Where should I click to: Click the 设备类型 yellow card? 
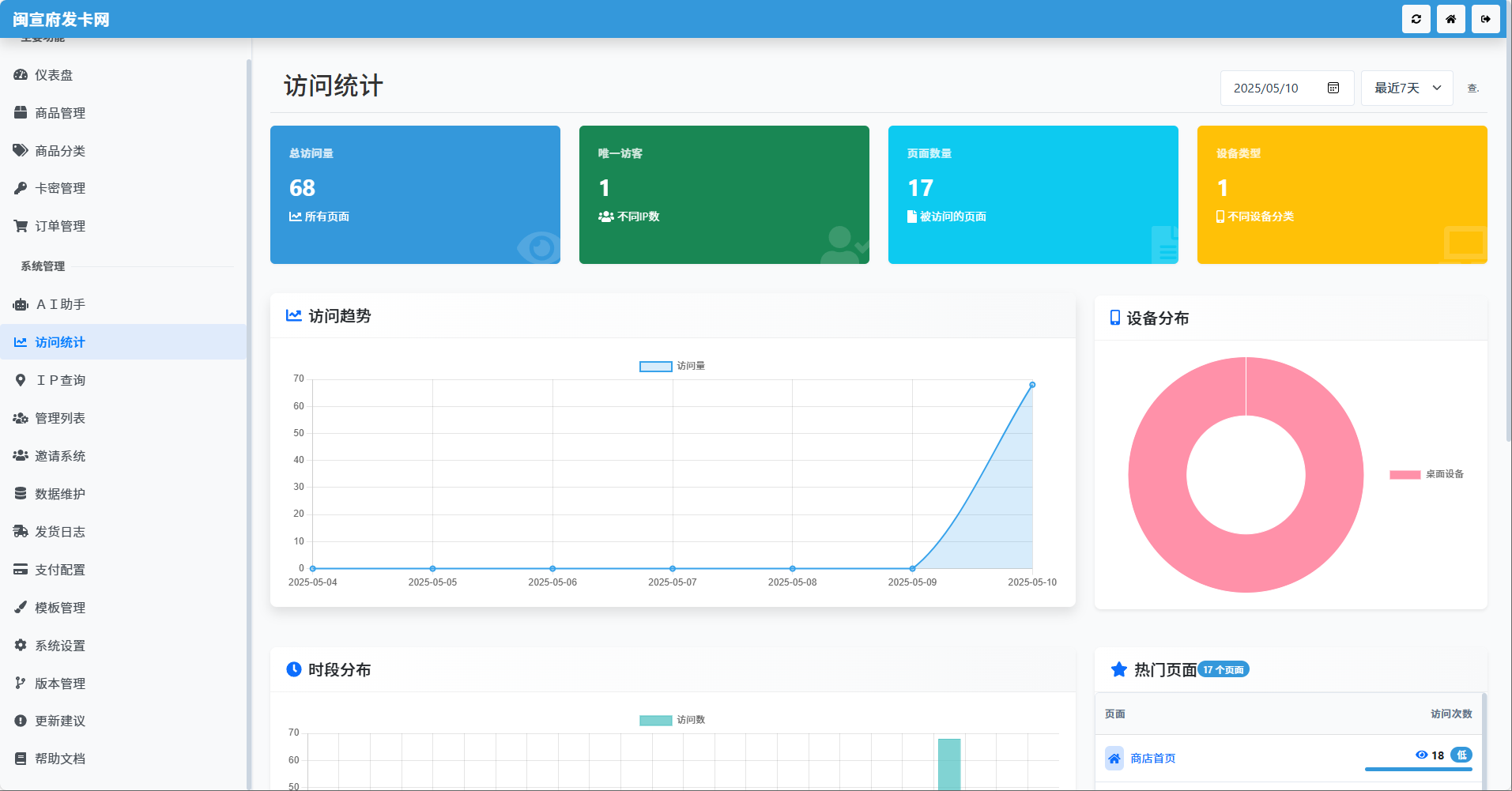[1342, 194]
